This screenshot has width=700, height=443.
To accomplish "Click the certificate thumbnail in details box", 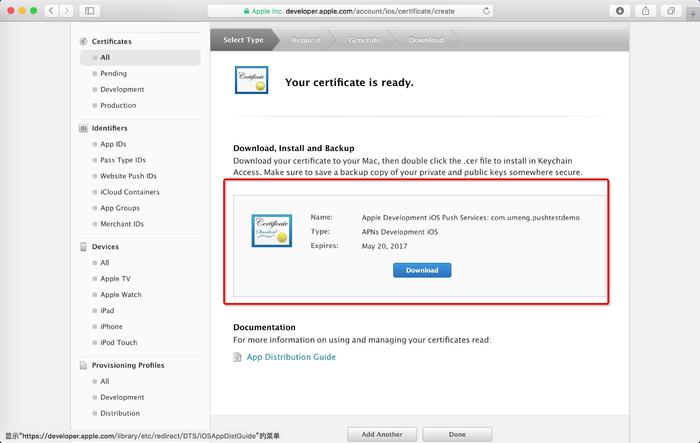I will 271,231.
